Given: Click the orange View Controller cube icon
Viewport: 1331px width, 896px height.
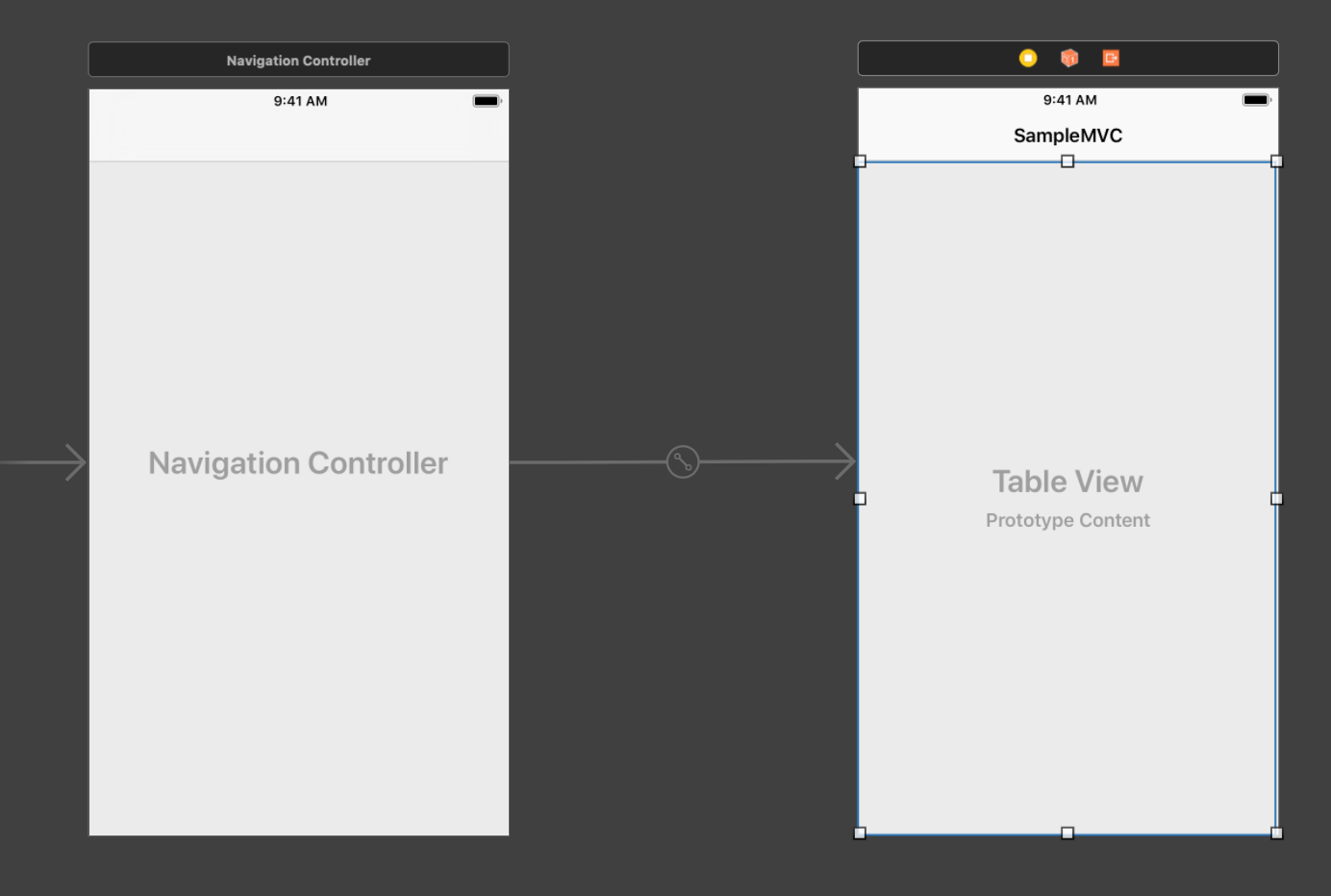Looking at the screenshot, I should 1068,58.
